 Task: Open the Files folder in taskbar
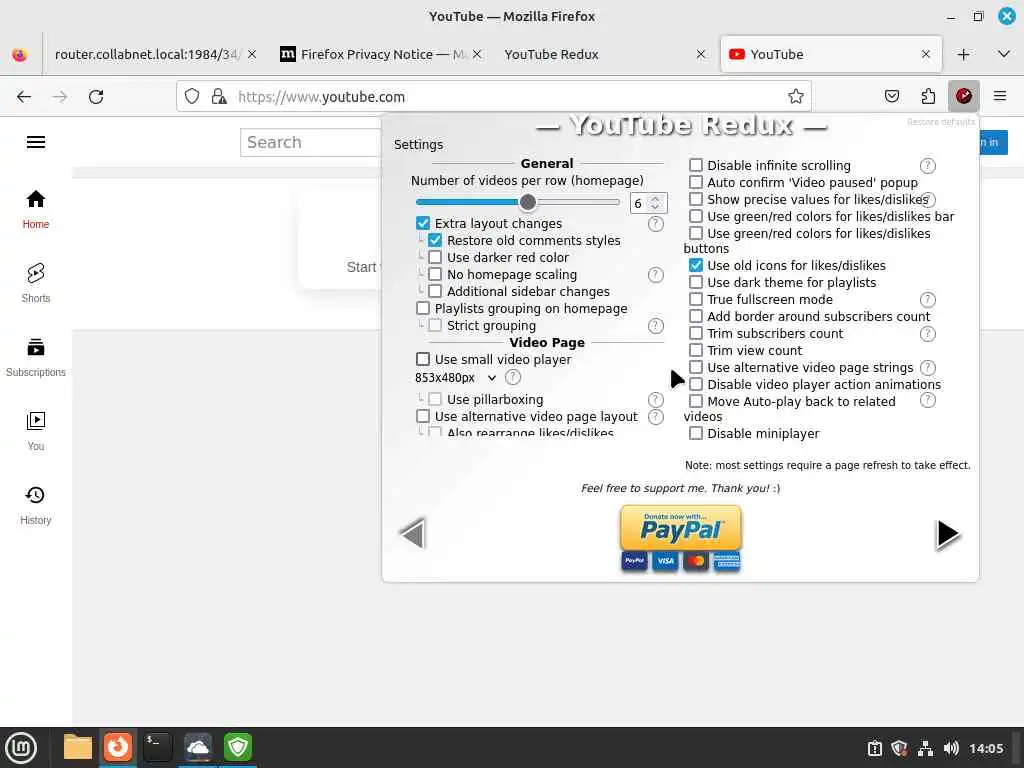click(x=78, y=747)
